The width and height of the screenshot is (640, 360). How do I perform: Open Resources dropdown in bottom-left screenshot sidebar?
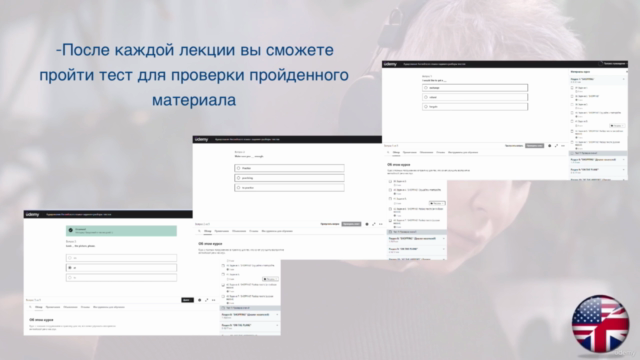pyautogui.click(x=270, y=279)
